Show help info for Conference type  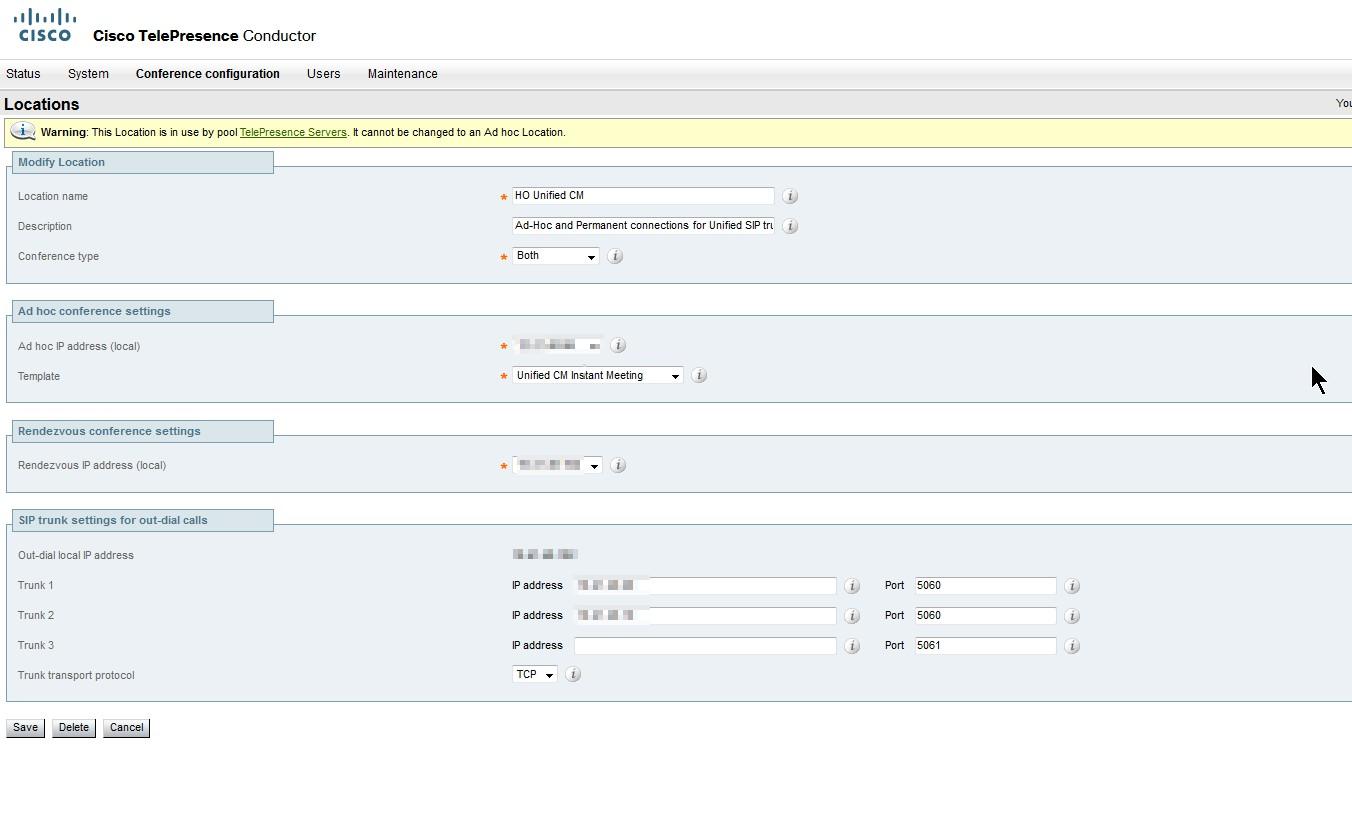coord(615,256)
